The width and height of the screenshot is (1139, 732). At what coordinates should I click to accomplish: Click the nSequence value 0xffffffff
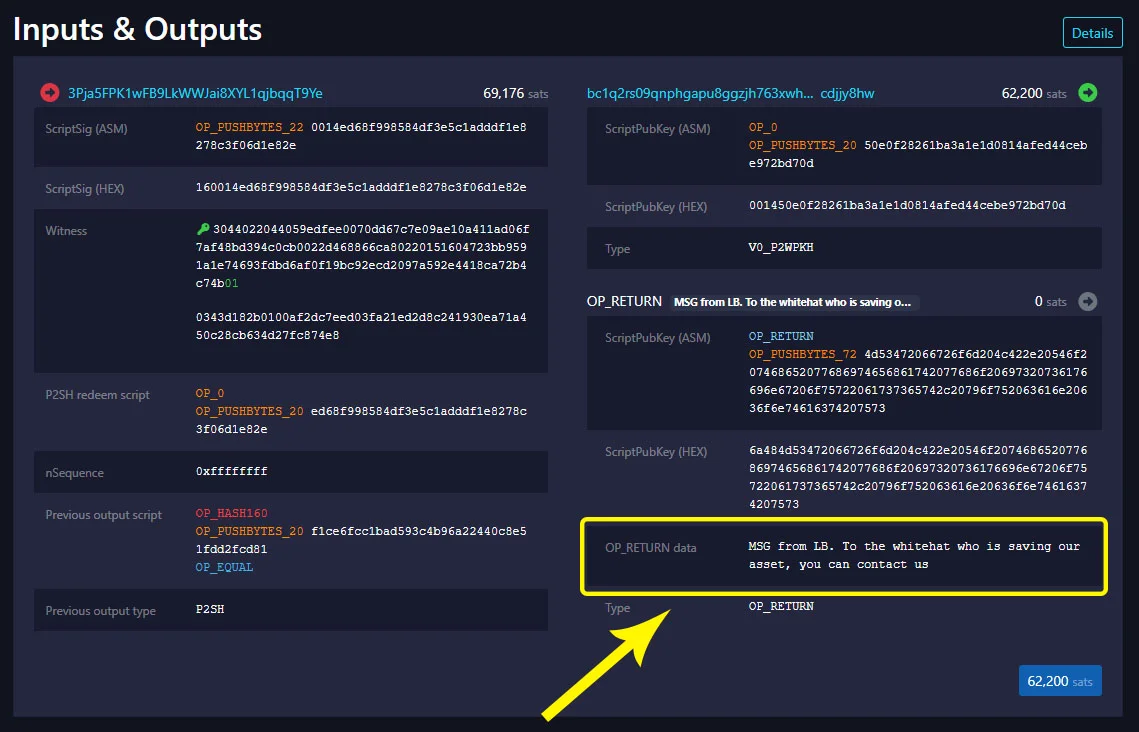click(x=231, y=471)
